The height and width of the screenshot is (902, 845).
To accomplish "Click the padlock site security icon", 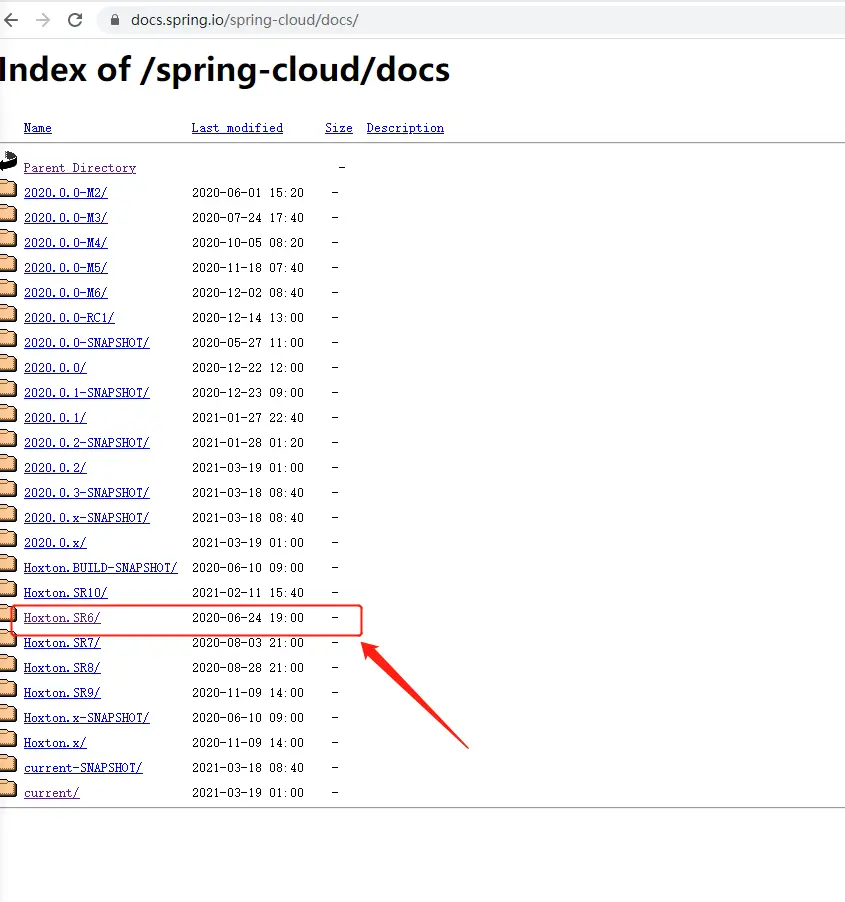I will (115, 20).
